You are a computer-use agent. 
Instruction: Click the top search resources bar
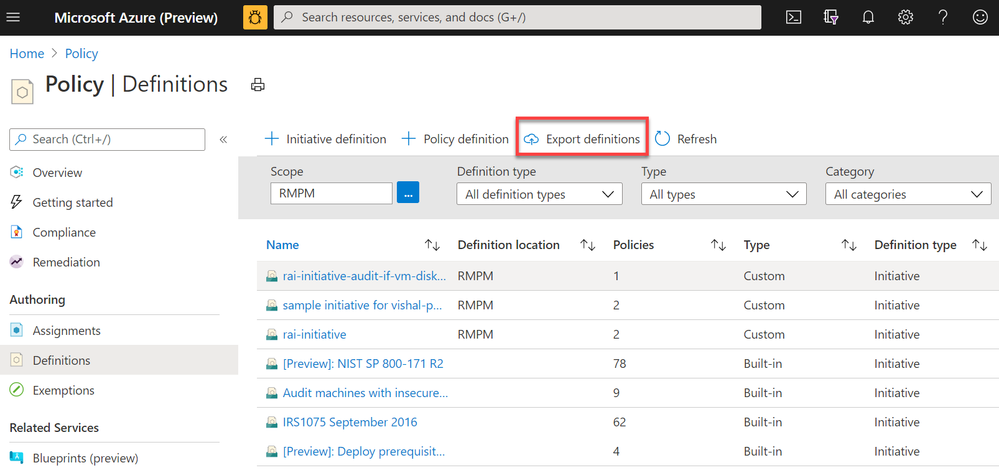[517, 18]
